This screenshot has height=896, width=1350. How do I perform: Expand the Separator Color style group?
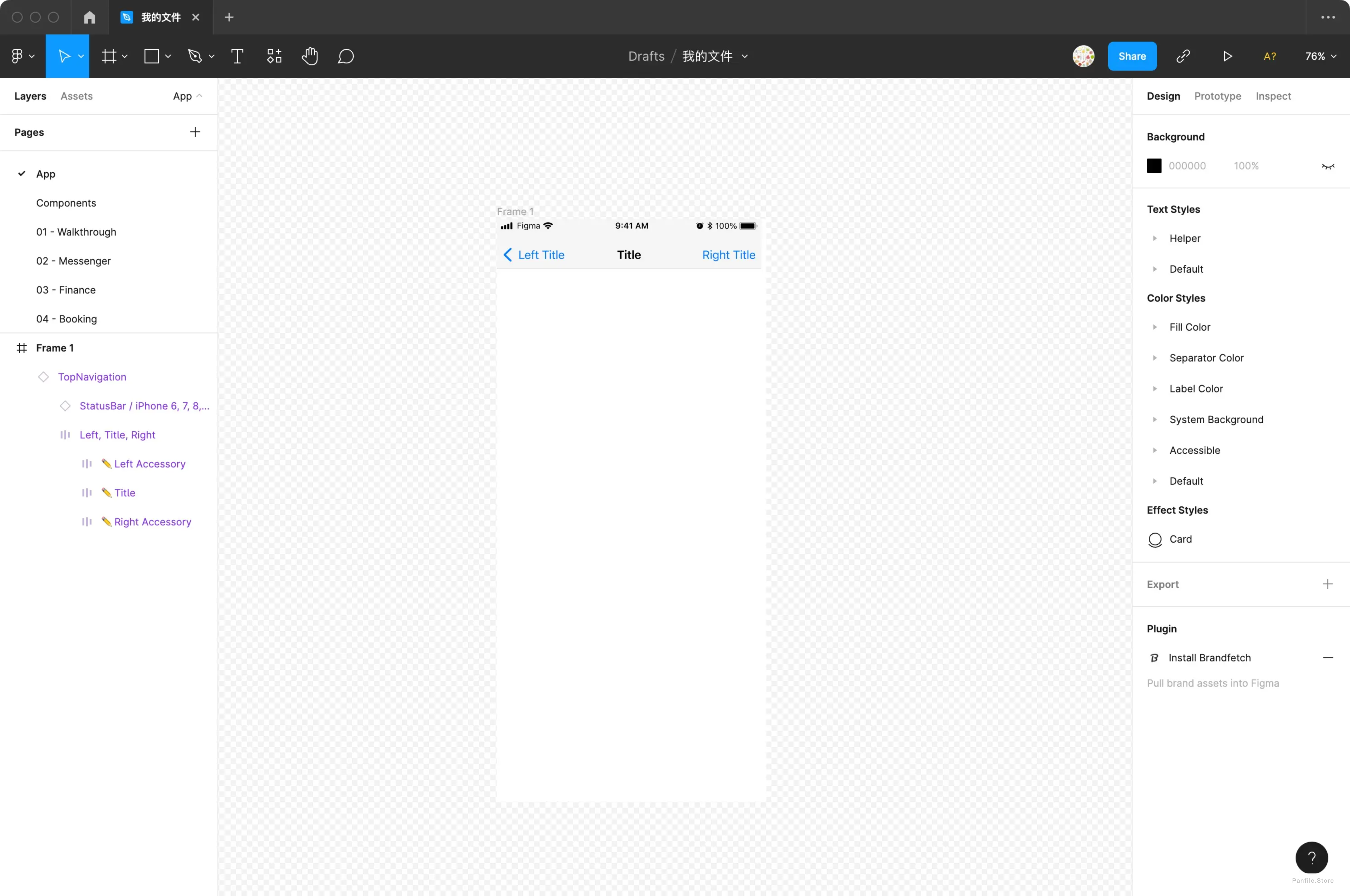[1155, 358]
